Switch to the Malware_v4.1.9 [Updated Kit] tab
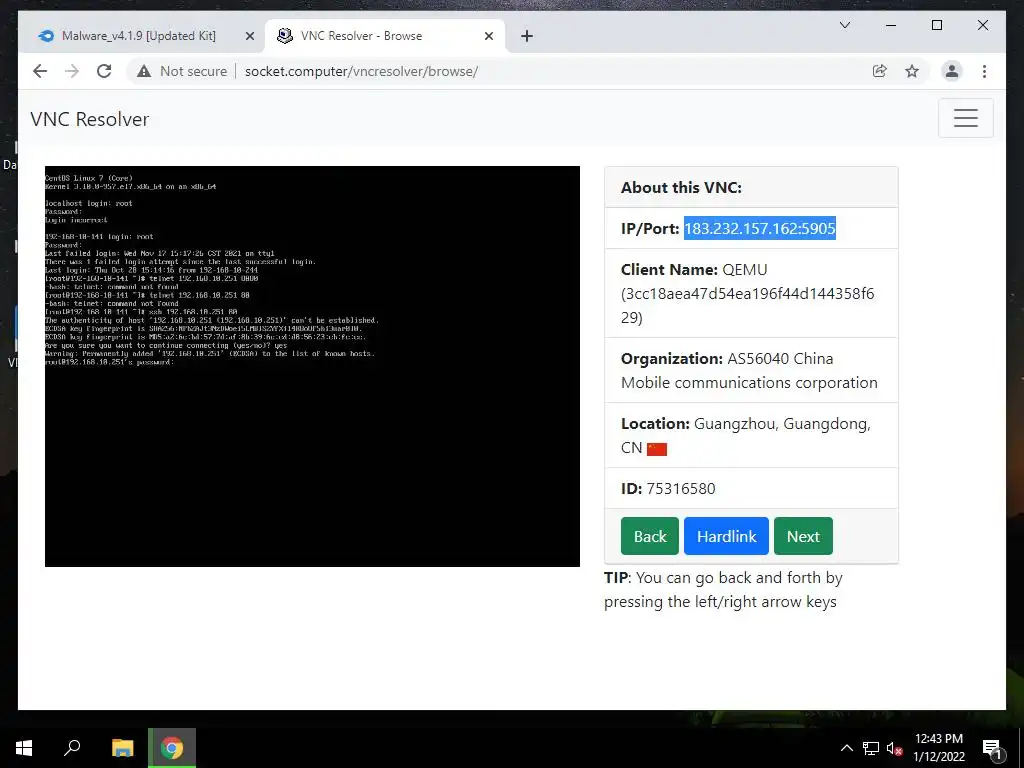 pyautogui.click(x=138, y=36)
